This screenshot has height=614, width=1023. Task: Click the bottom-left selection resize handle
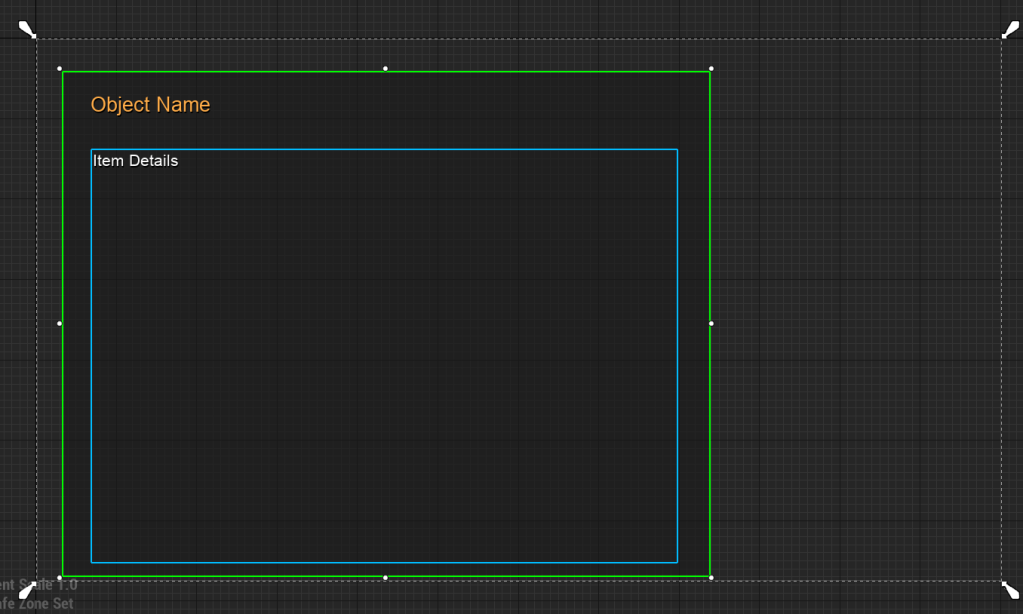tap(60, 577)
